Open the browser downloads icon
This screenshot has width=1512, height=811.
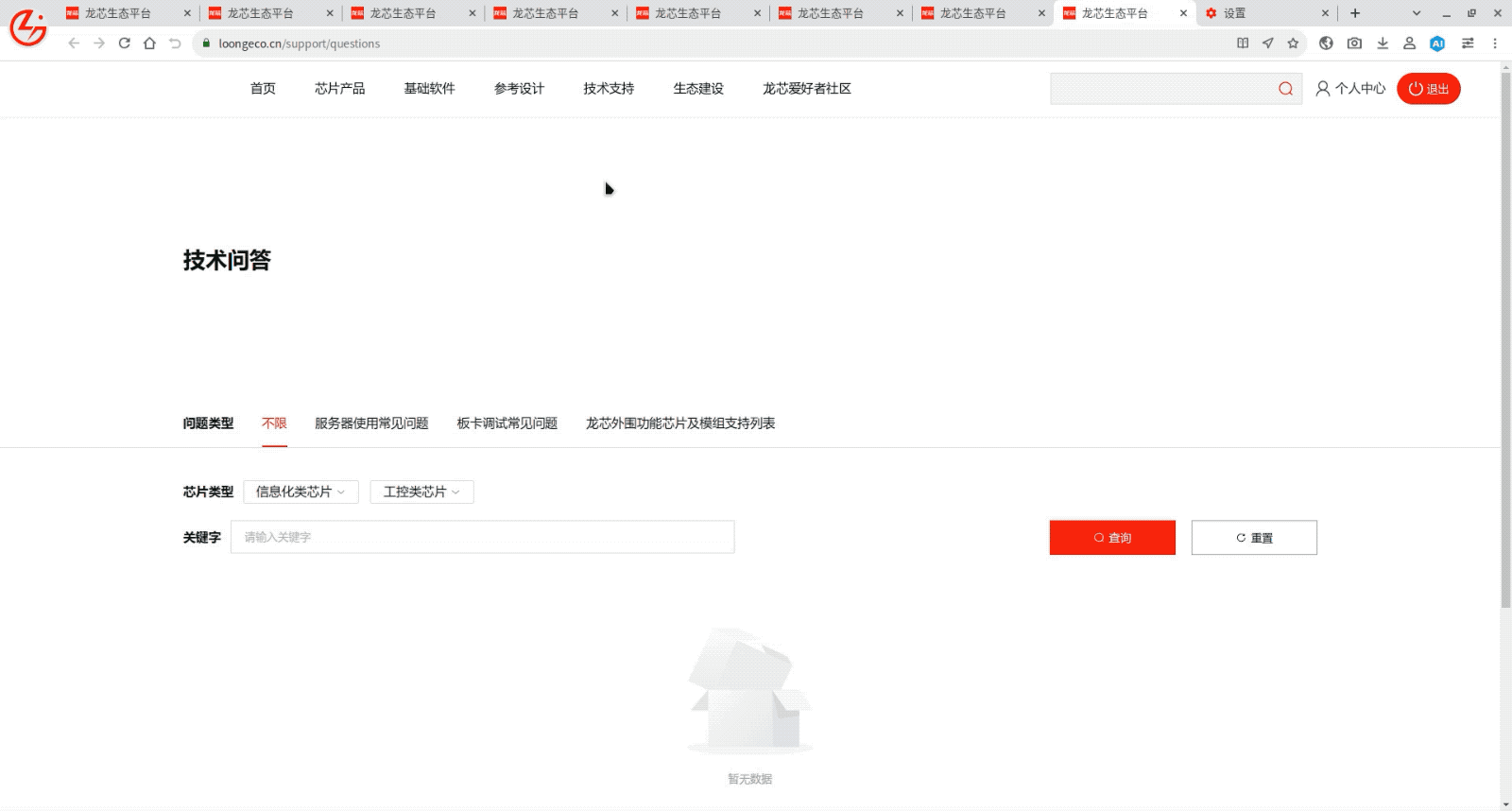tap(1383, 43)
